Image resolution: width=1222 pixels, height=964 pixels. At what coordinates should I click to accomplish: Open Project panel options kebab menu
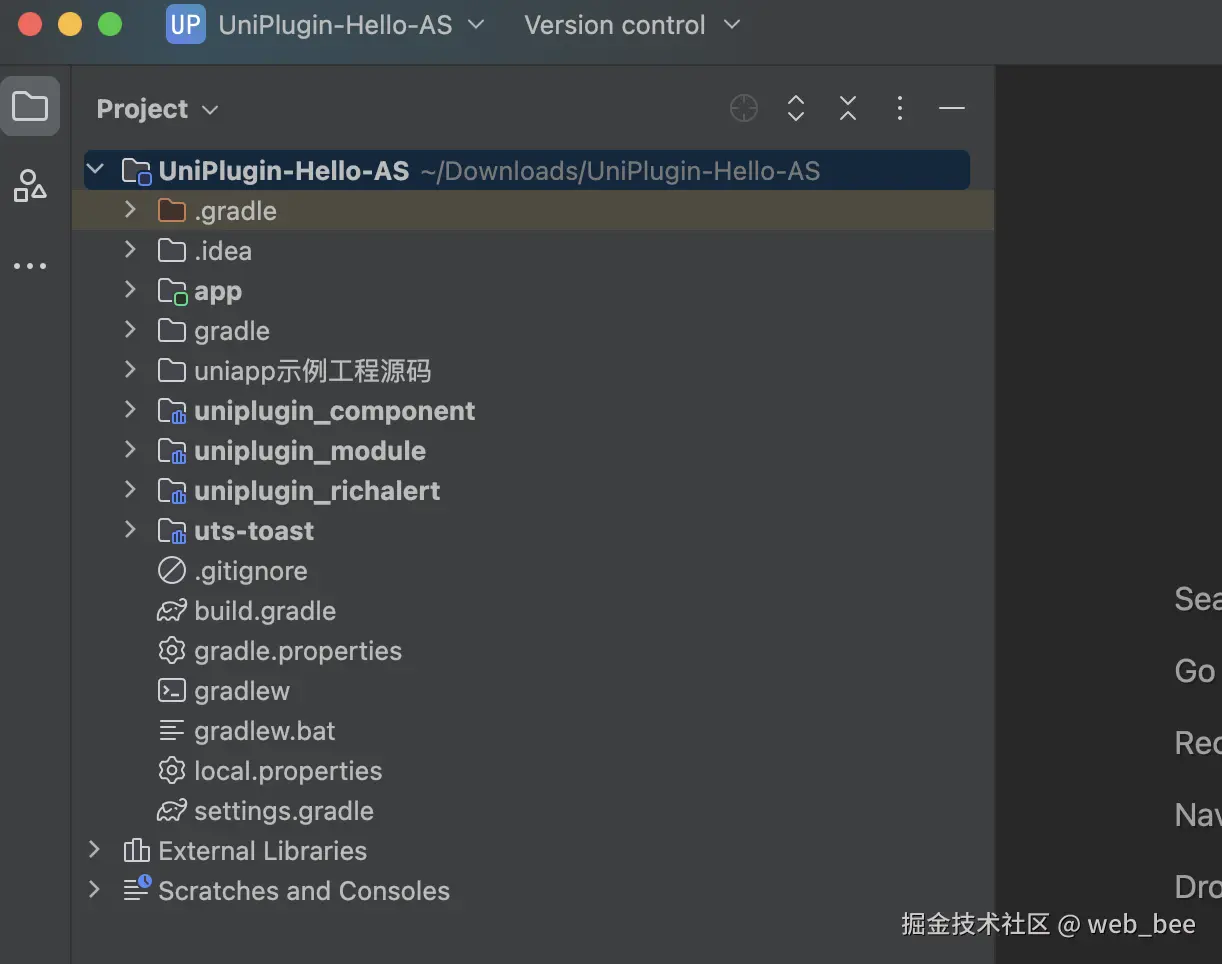pos(899,108)
